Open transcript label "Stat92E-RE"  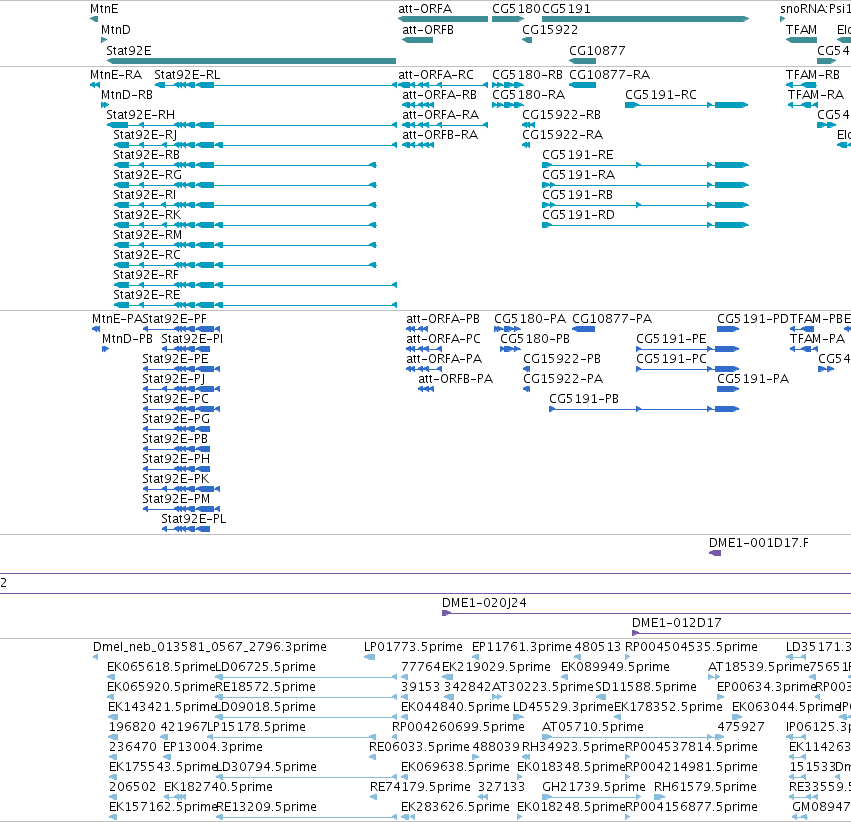coord(147,295)
